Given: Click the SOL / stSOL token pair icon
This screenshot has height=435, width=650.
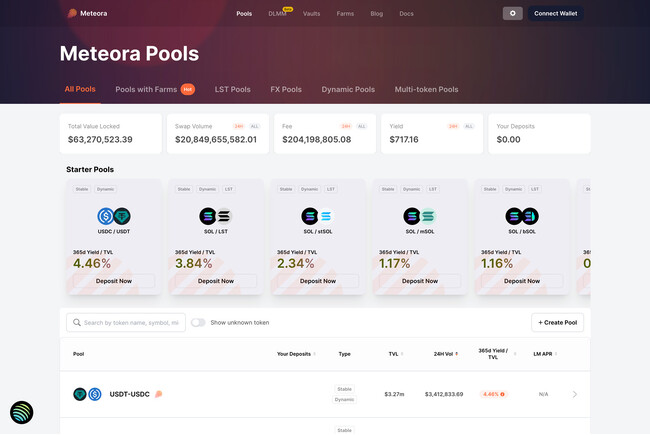Looking at the screenshot, I should [317, 215].
